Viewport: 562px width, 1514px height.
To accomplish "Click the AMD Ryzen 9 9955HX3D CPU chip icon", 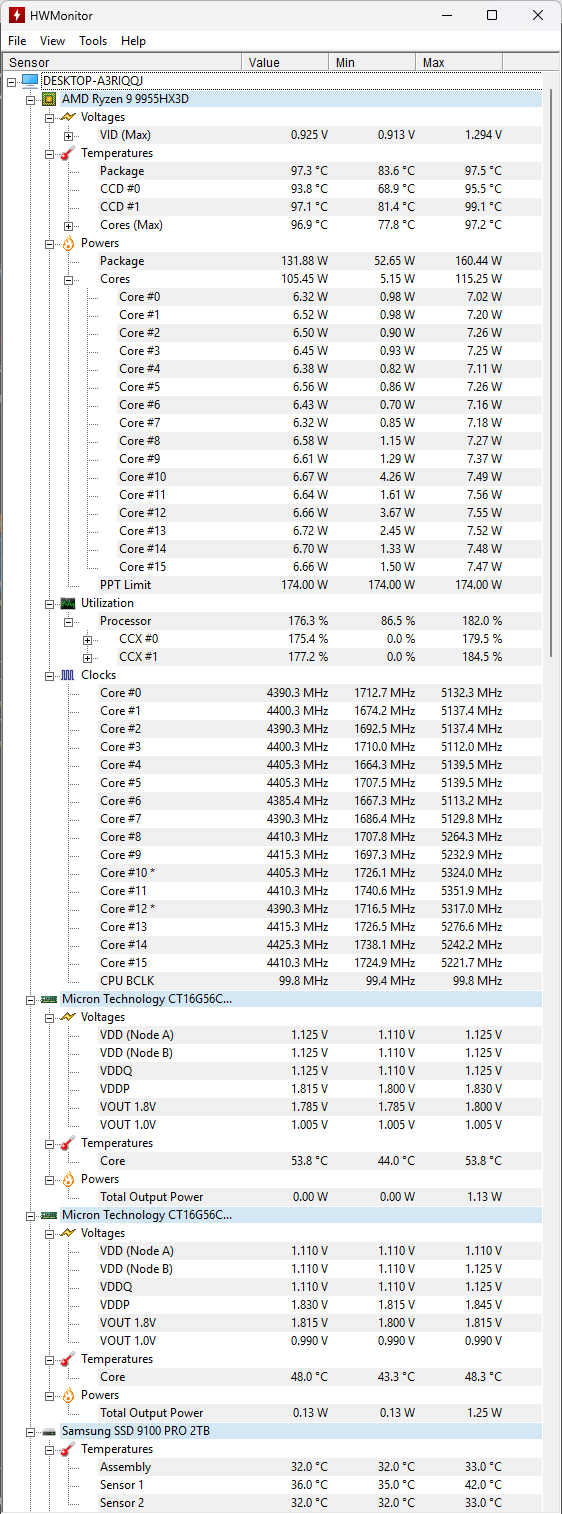I will point(49,98).
